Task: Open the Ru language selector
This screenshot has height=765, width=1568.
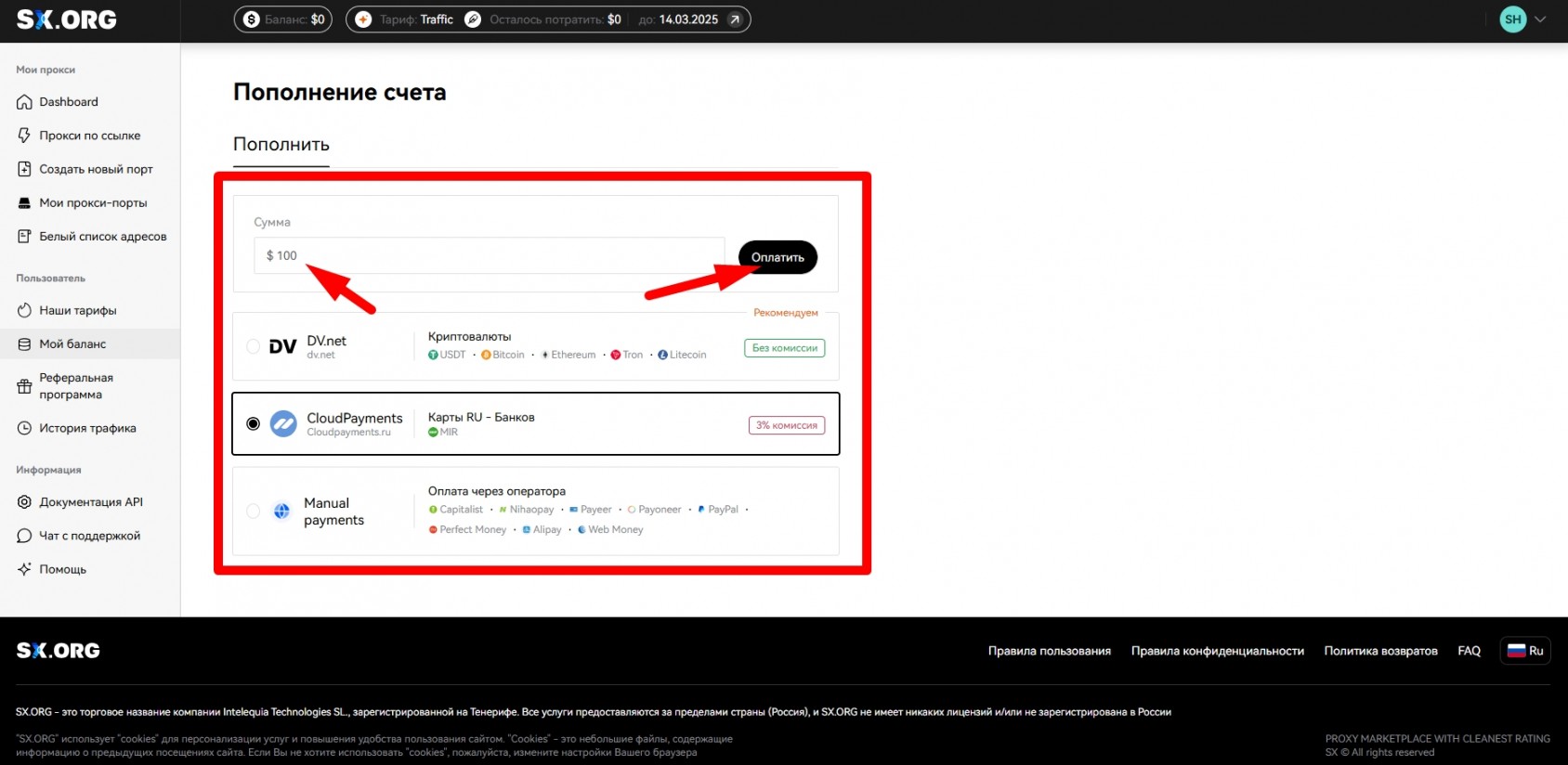Action: click(x=1525, y=651)
